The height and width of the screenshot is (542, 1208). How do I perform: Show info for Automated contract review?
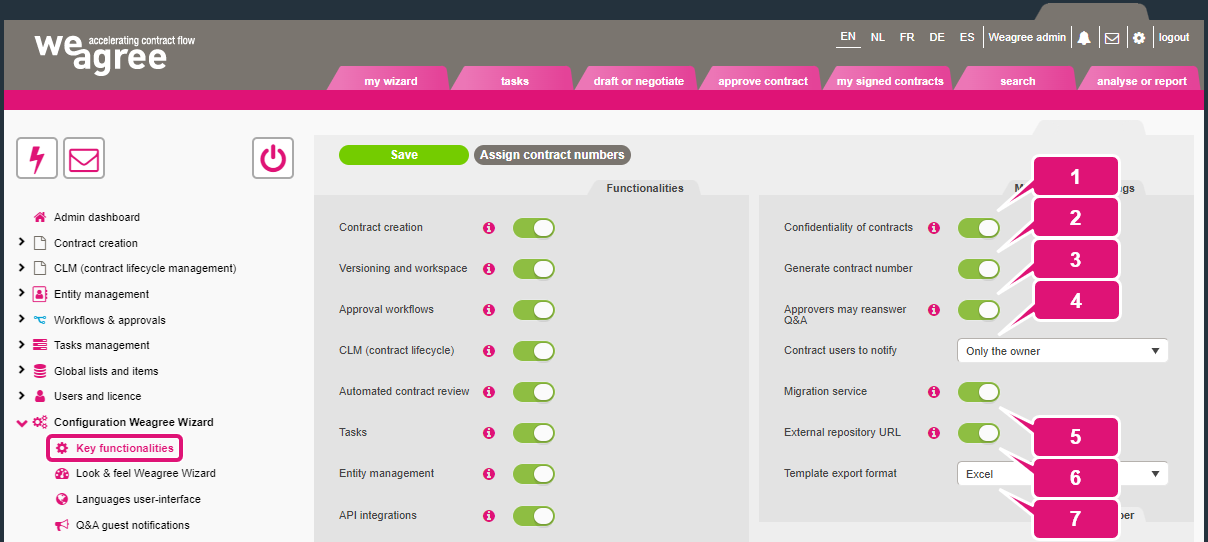coord(489,392)
